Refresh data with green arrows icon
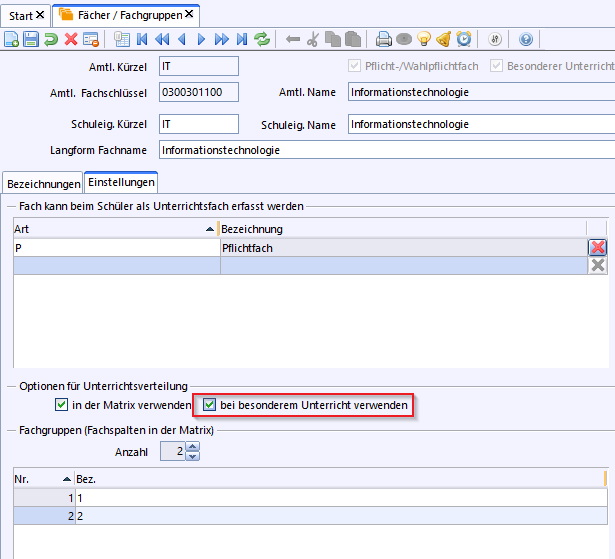This screenshot has height=559, width=615. coord(262,39)
